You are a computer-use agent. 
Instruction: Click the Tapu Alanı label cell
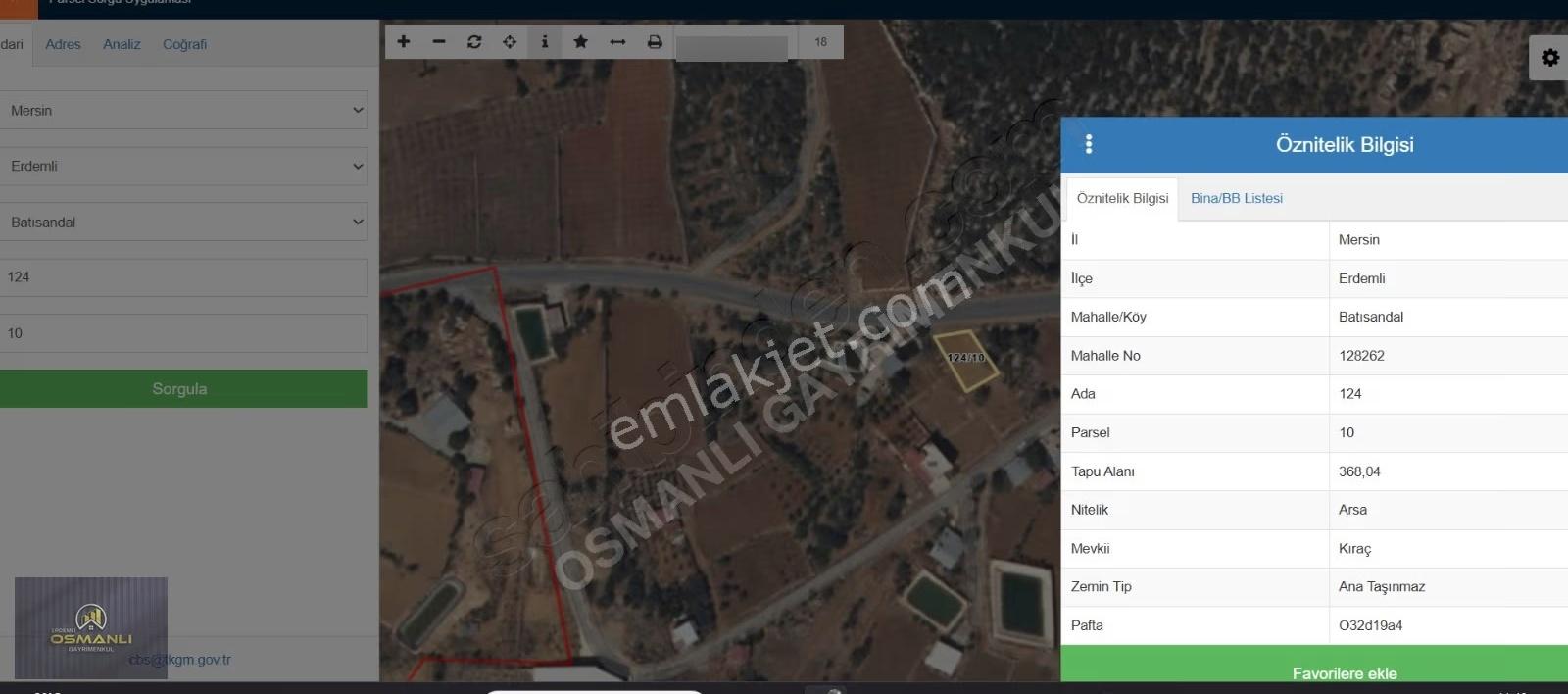tap(1195, 471)
